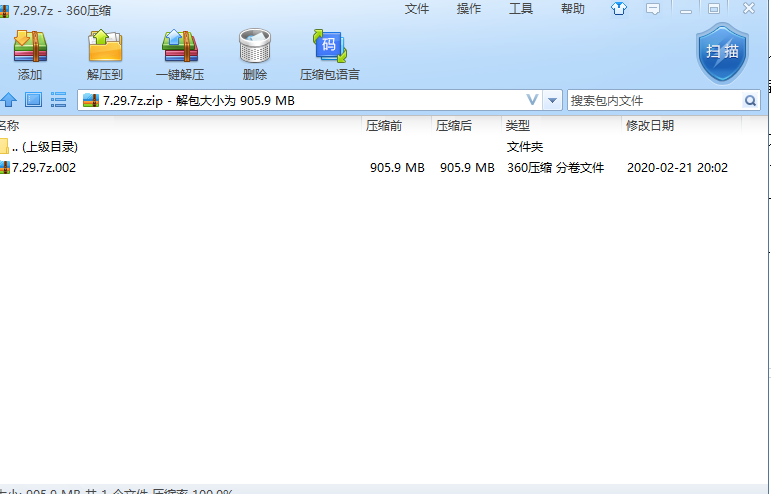This screenshot has height=494, width=771.
Task: Switch to large icon view
Action: click(x=33, y=100)
